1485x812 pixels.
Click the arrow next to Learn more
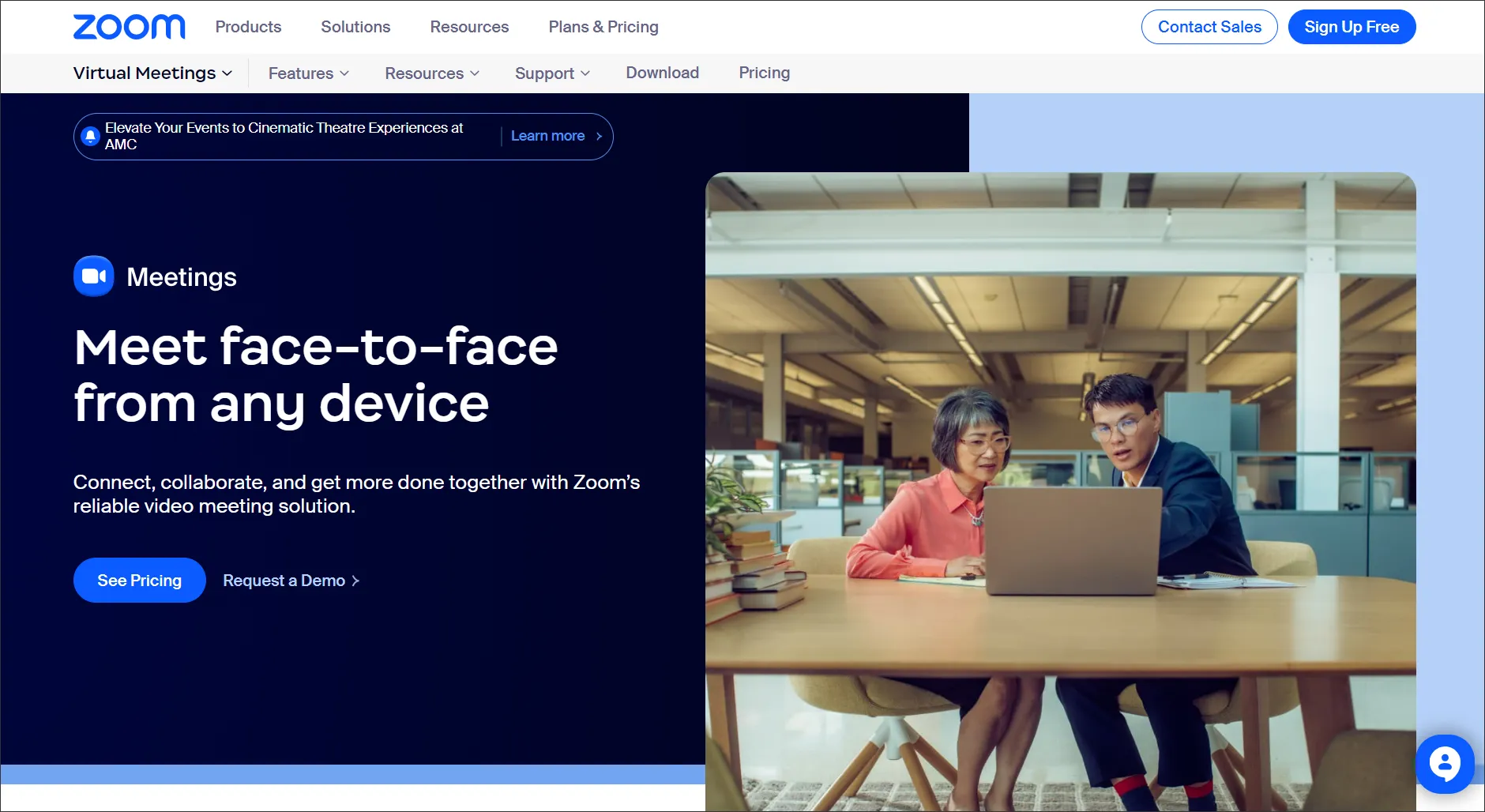point(599,136)
